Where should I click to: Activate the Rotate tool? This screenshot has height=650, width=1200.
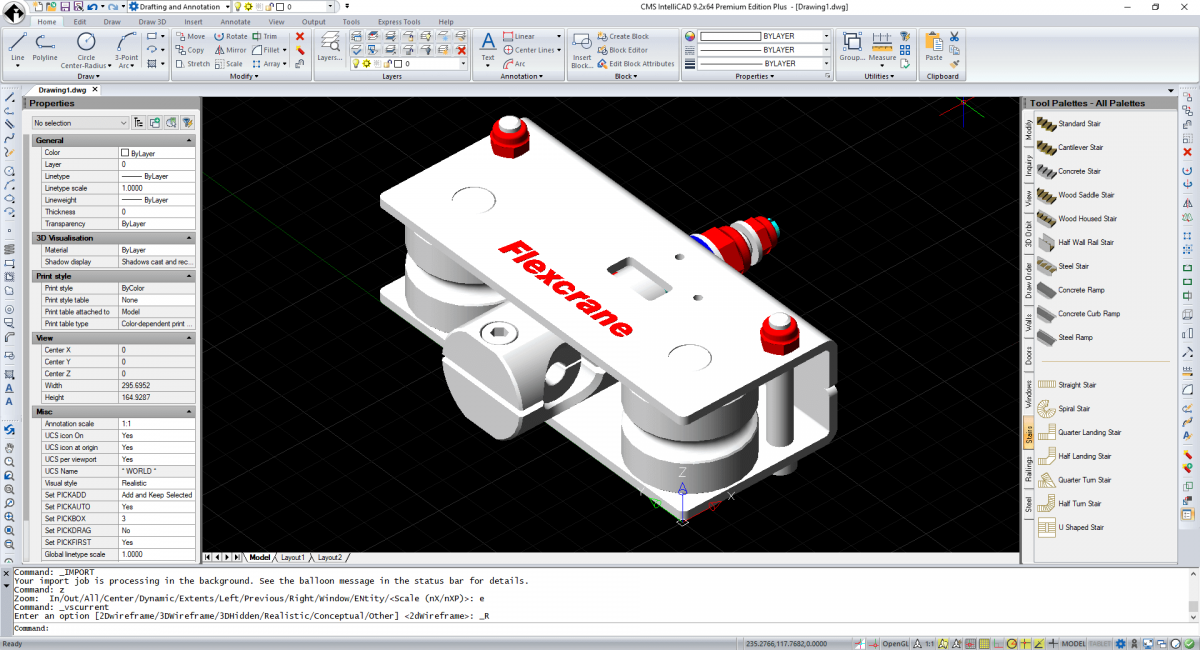click(x=231, y=36)
